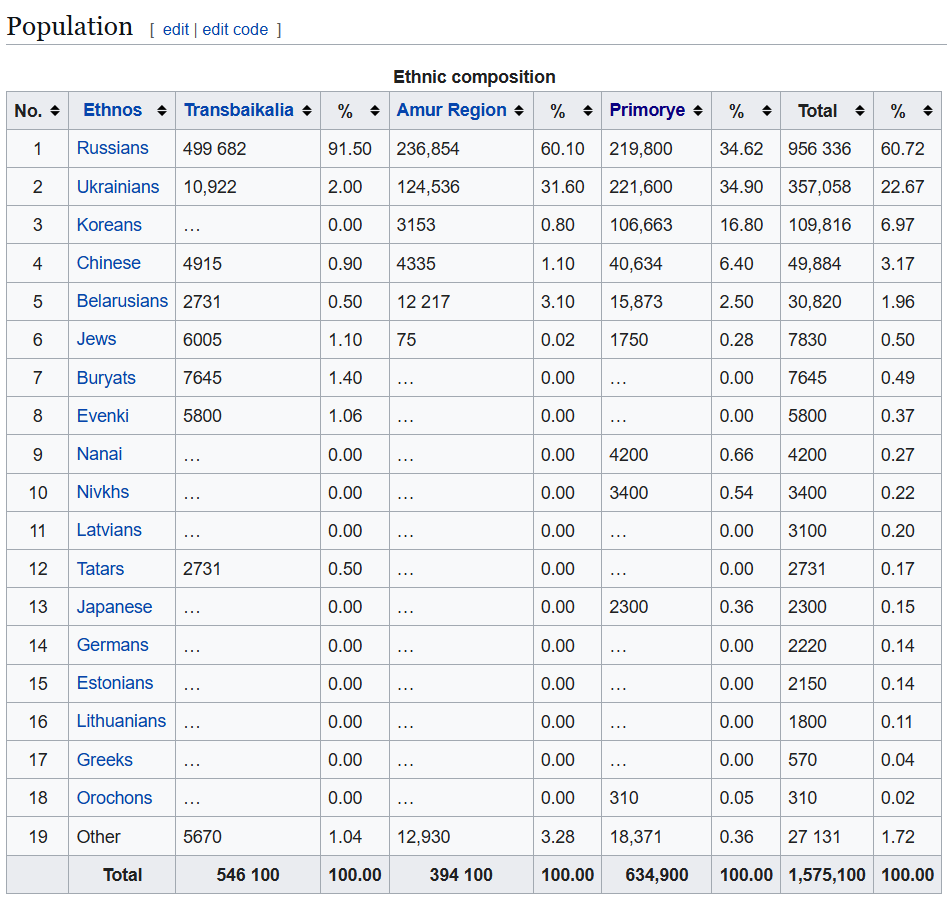Select the 956 336 total cell
This screenshot has width=947, height=901.
coord(827,149)
